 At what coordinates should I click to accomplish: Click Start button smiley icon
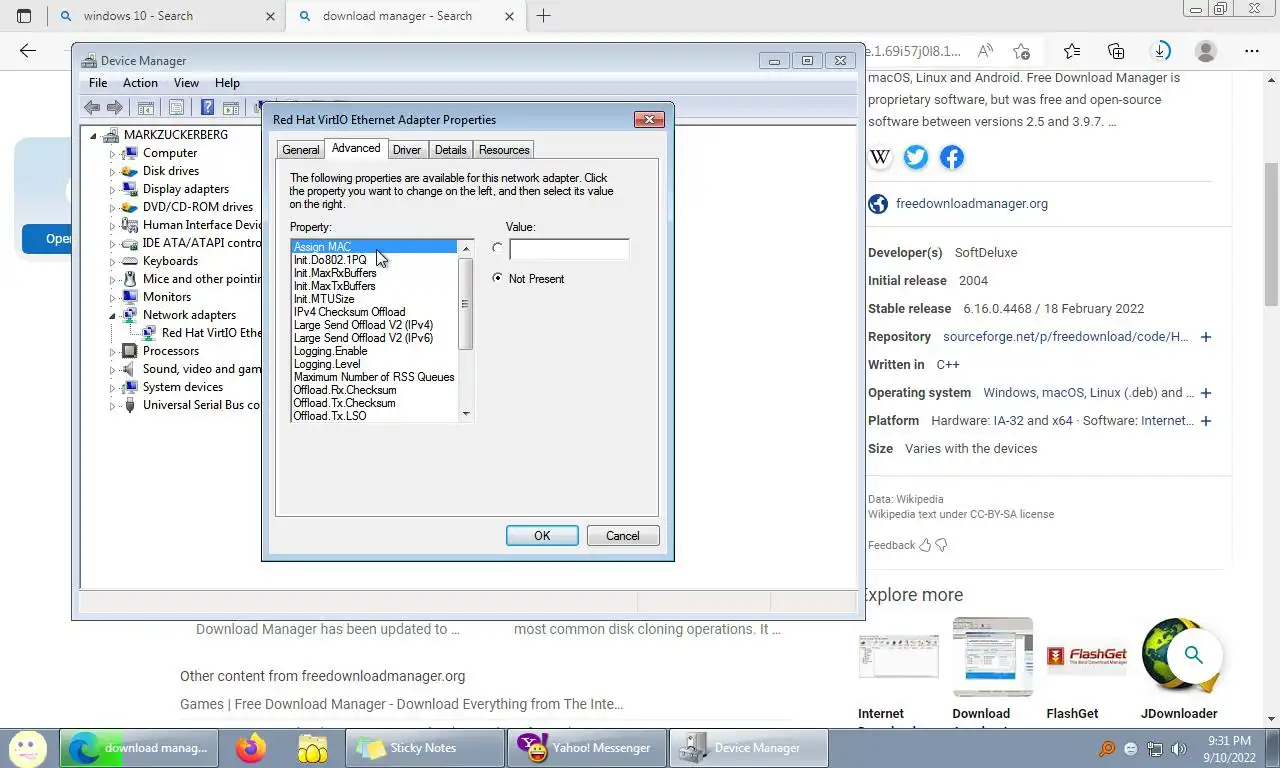[27, 748]
